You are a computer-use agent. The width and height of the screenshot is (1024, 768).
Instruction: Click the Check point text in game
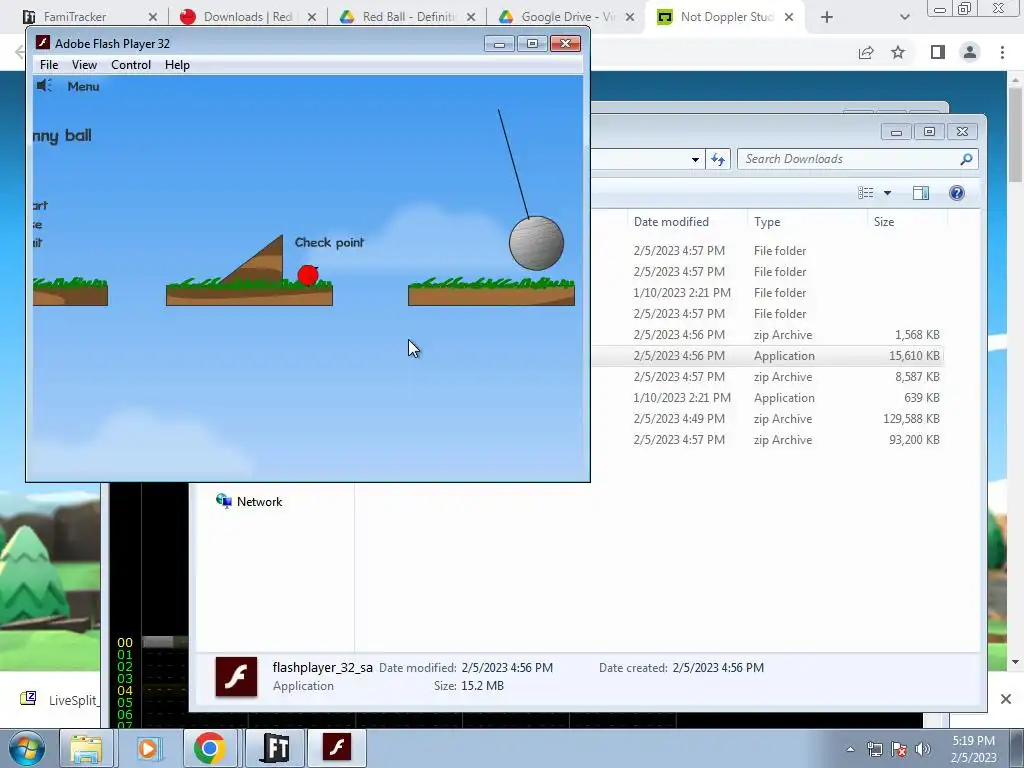pos(329,242)
